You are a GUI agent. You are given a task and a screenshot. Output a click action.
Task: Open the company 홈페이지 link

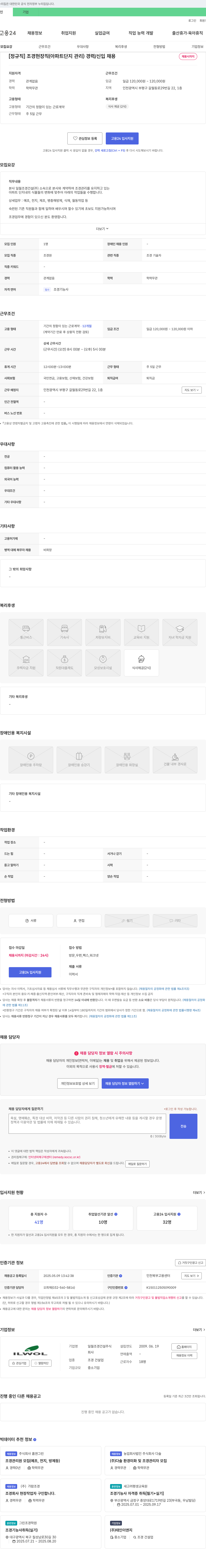(184, 1347)
